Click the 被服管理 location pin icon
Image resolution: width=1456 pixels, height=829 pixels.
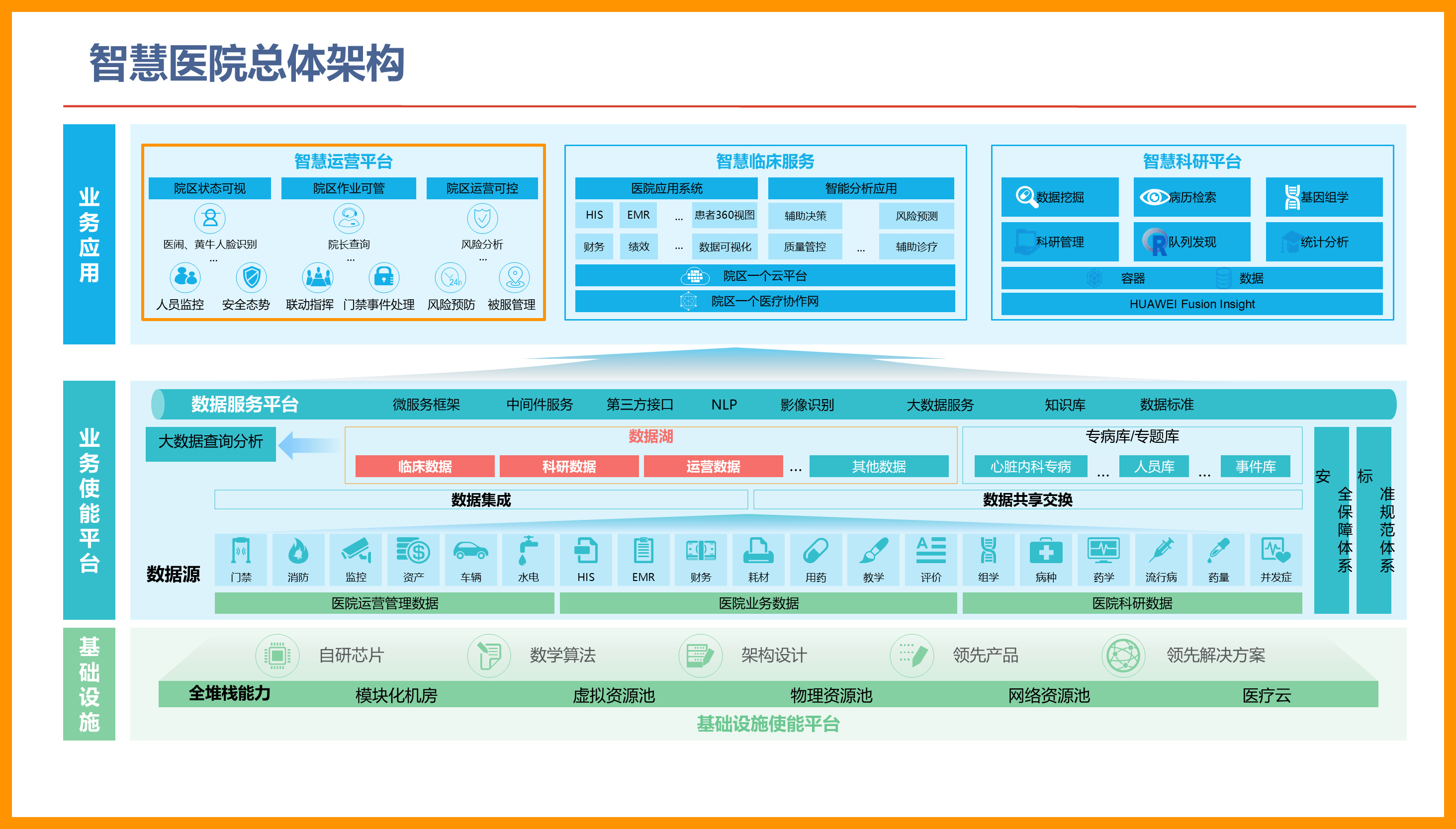514,277
